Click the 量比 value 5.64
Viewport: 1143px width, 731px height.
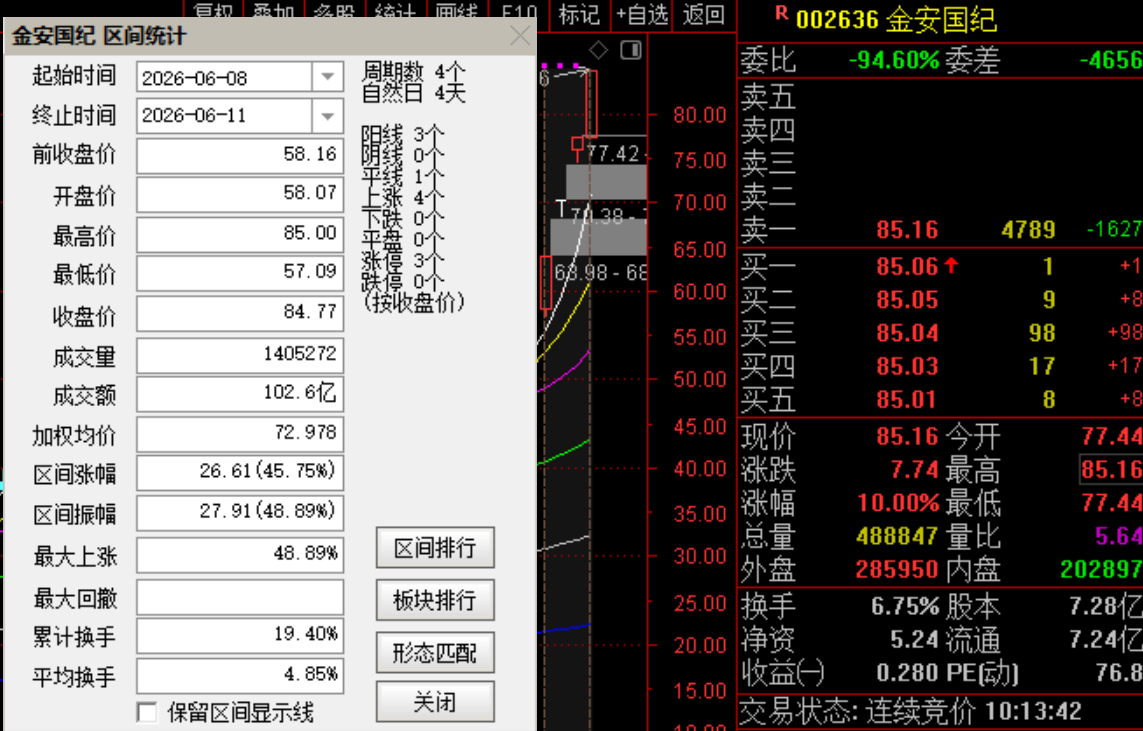(x=1118, y=536)
